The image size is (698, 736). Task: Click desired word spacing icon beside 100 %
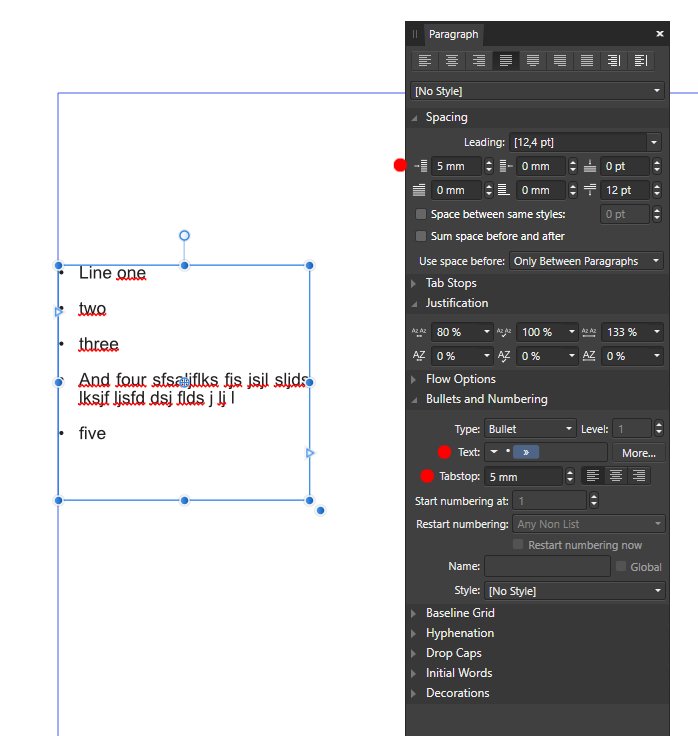(504, 332)
